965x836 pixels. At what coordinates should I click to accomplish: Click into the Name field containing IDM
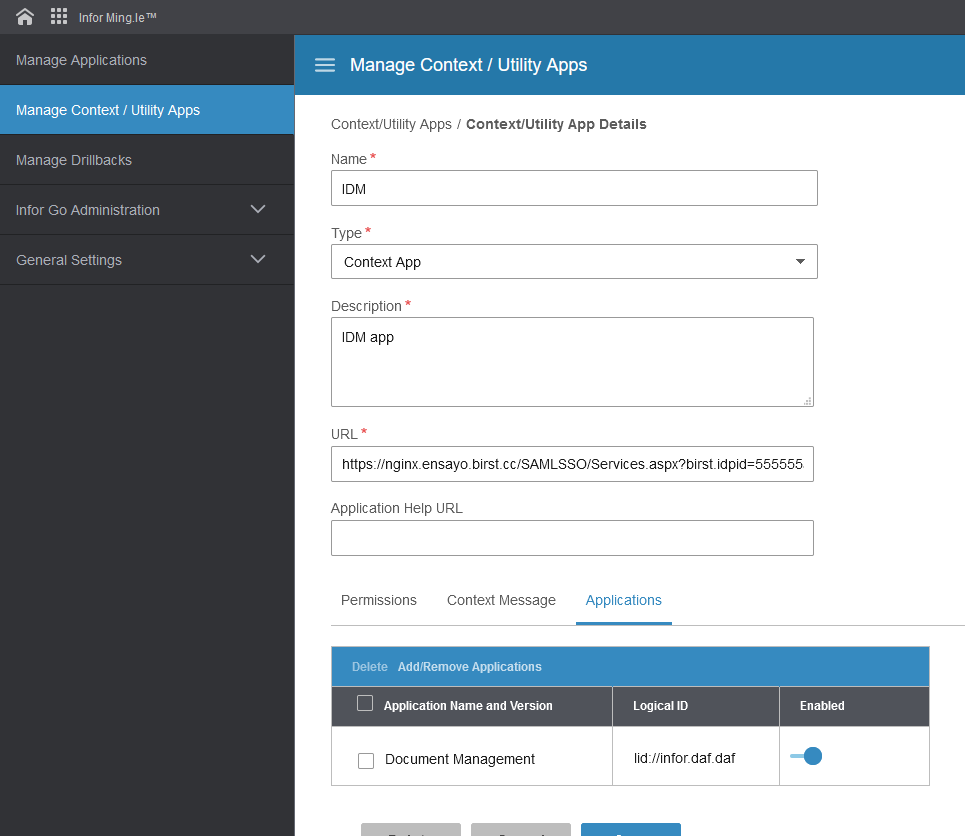[574, 188]
